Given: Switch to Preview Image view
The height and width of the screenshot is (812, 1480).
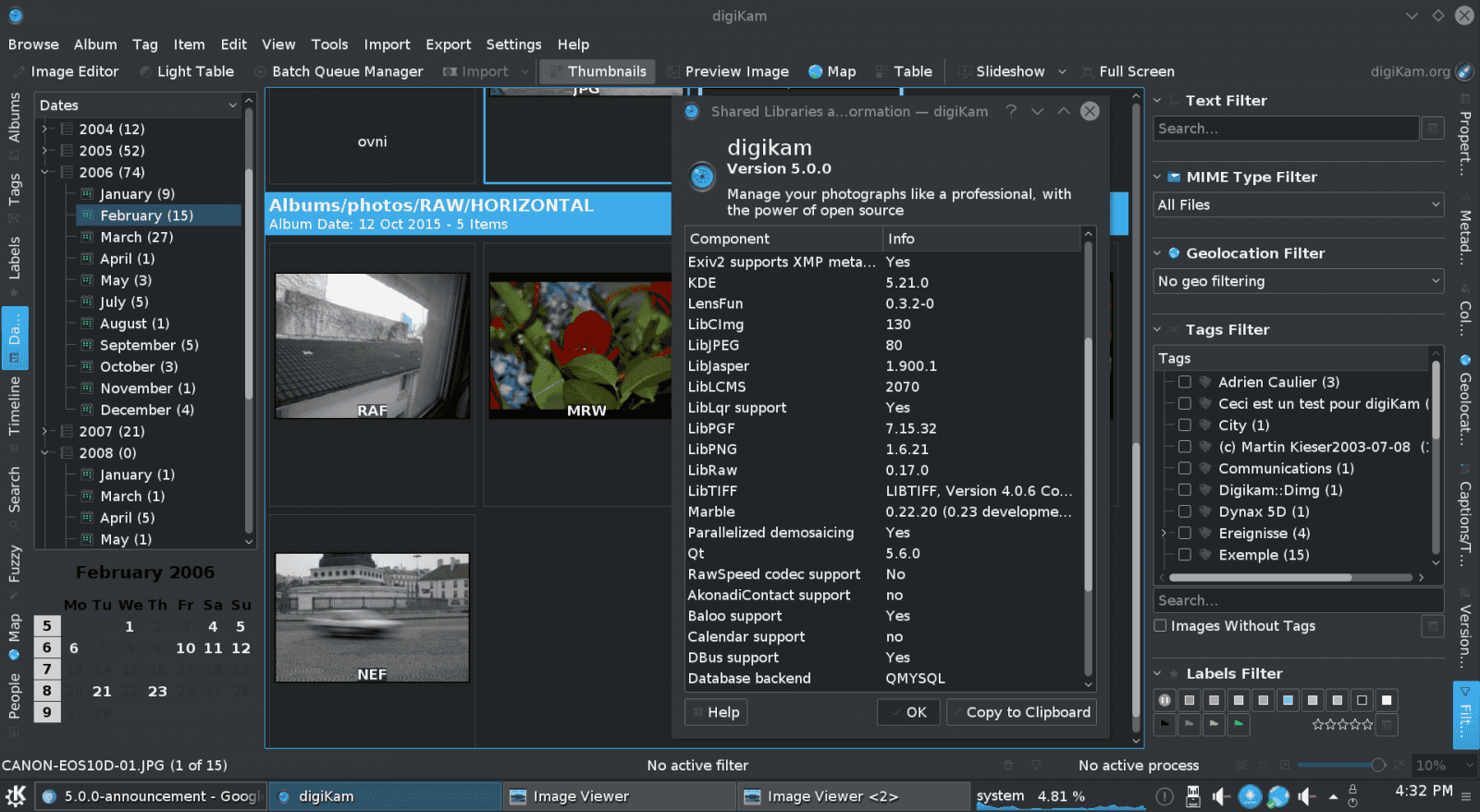Looking at the screenshot, I should coord(728,71).
